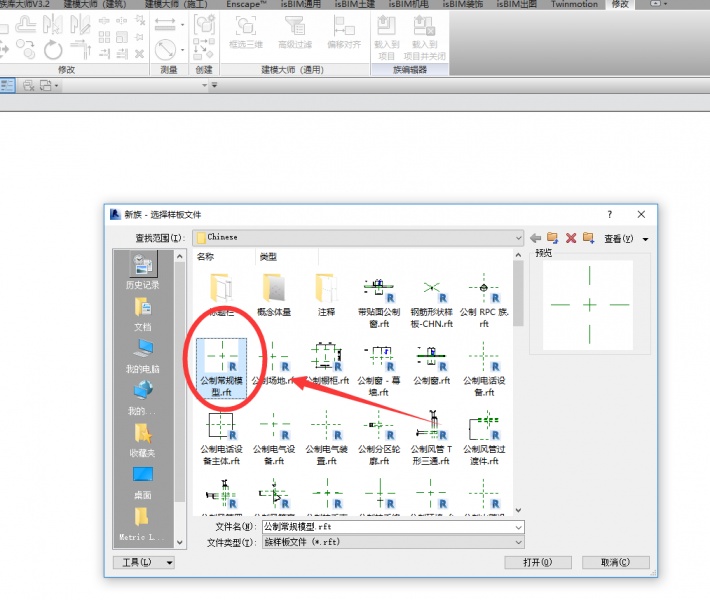Click the 名称 column header
This screenshot has height=600, width=710.
pyautogui.click(x=206, y=257)
